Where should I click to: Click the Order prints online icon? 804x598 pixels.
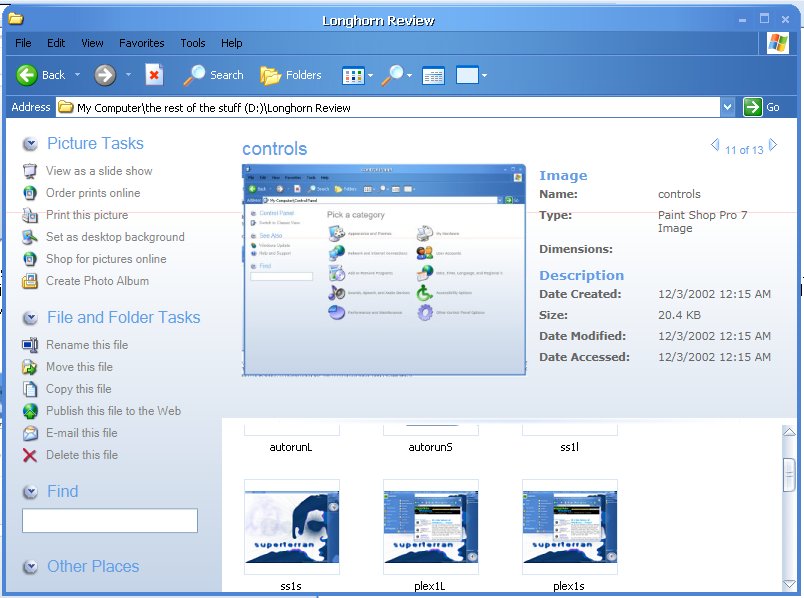tap(30, 193)
